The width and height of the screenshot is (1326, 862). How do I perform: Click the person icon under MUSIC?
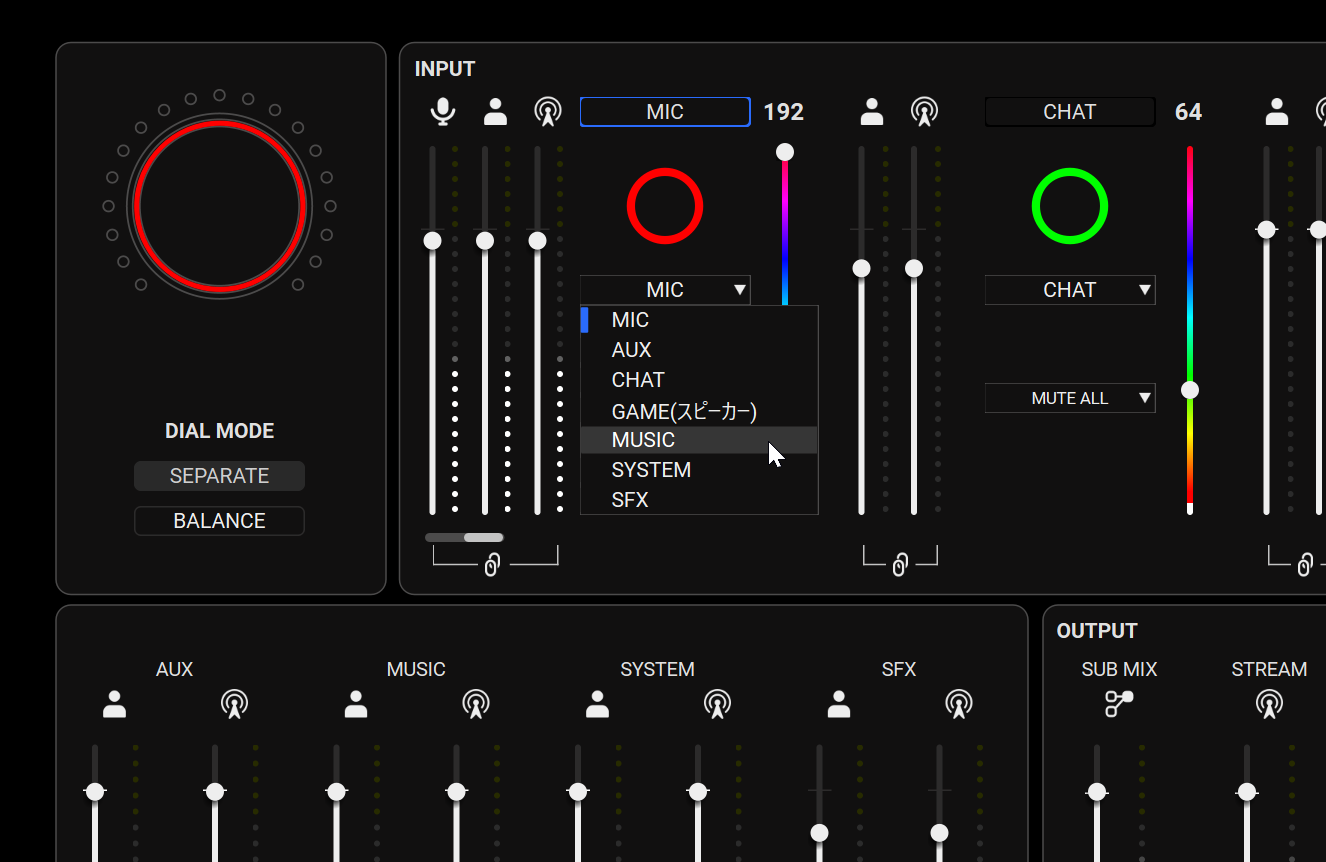[x=356, y=704]
